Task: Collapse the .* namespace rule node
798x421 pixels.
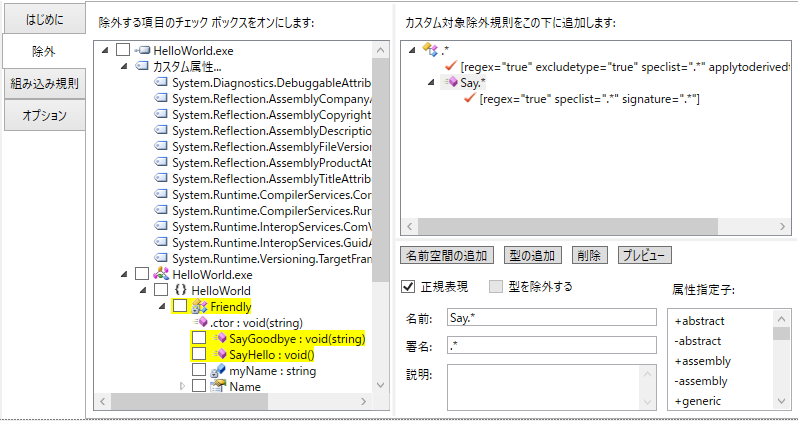Action: pyautogui.click(x=412, y=50)
